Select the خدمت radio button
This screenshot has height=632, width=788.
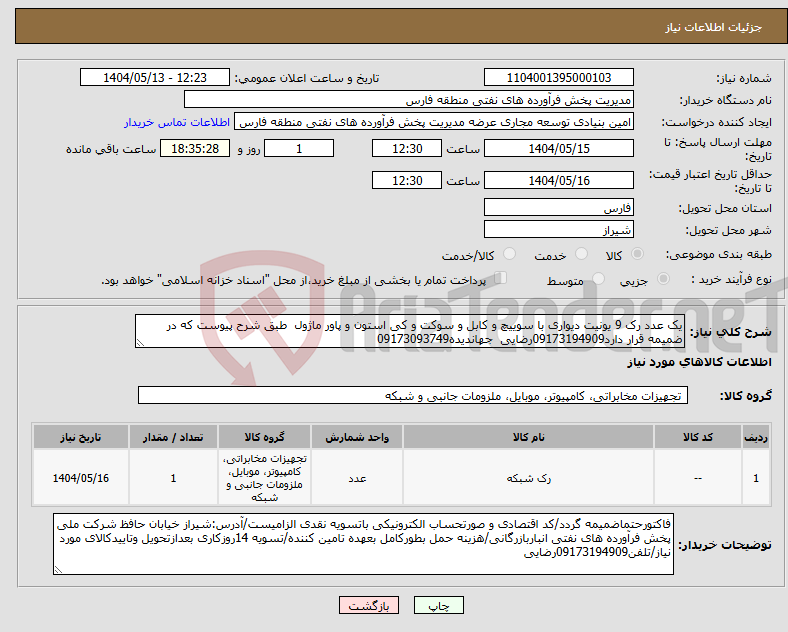click(x=581, y=254)
